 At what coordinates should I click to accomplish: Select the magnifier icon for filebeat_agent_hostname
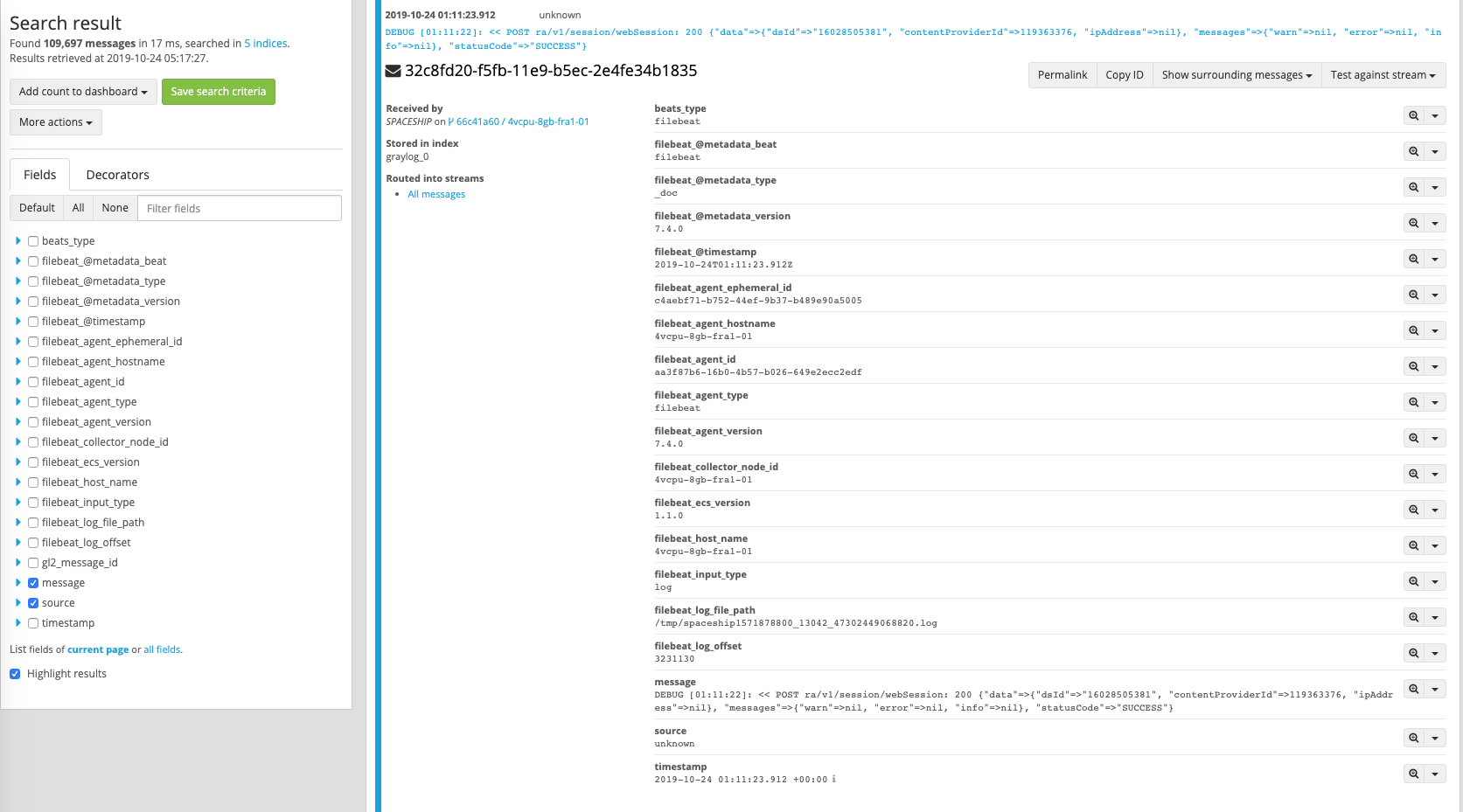(1415, 330)
